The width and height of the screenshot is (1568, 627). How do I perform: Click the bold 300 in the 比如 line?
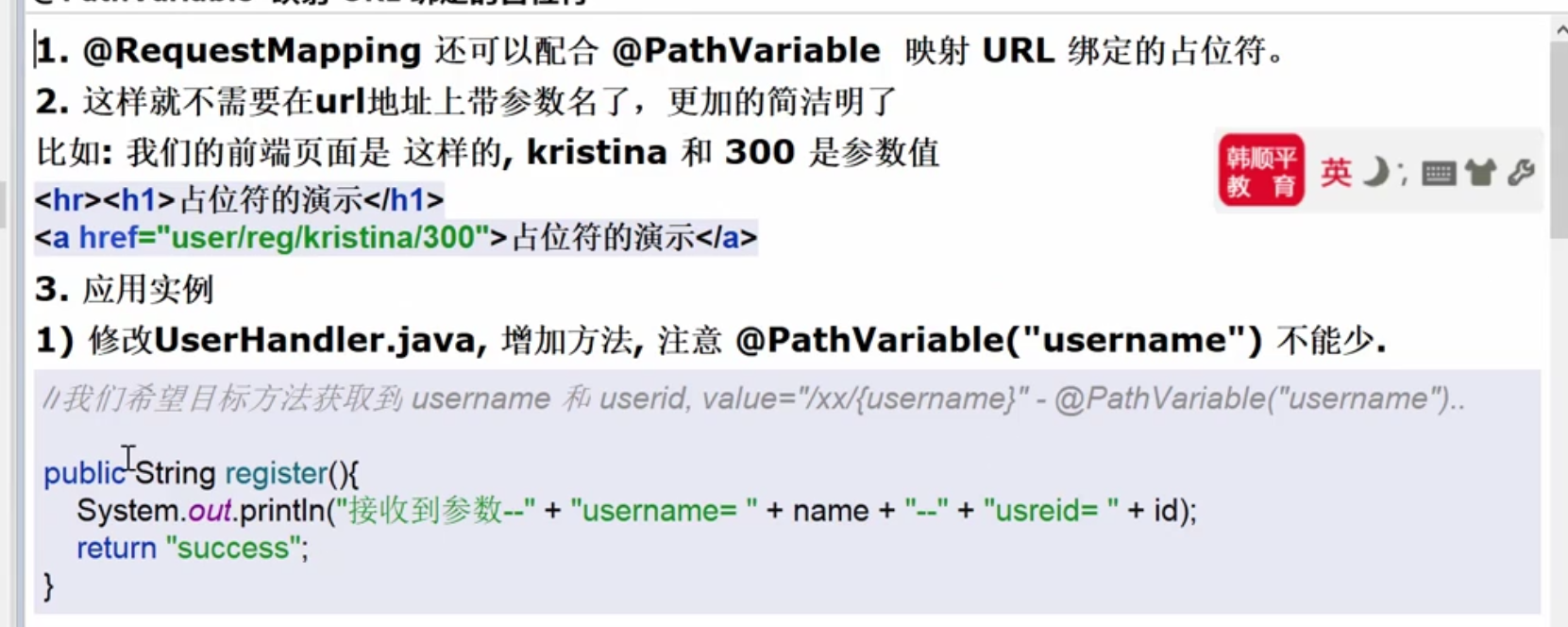point(760,152)
